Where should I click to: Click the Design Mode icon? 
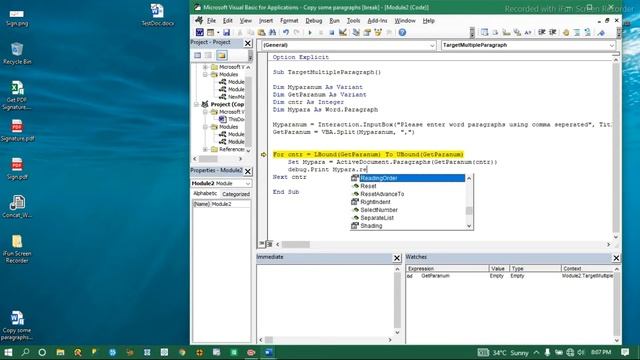pos(343,32)
